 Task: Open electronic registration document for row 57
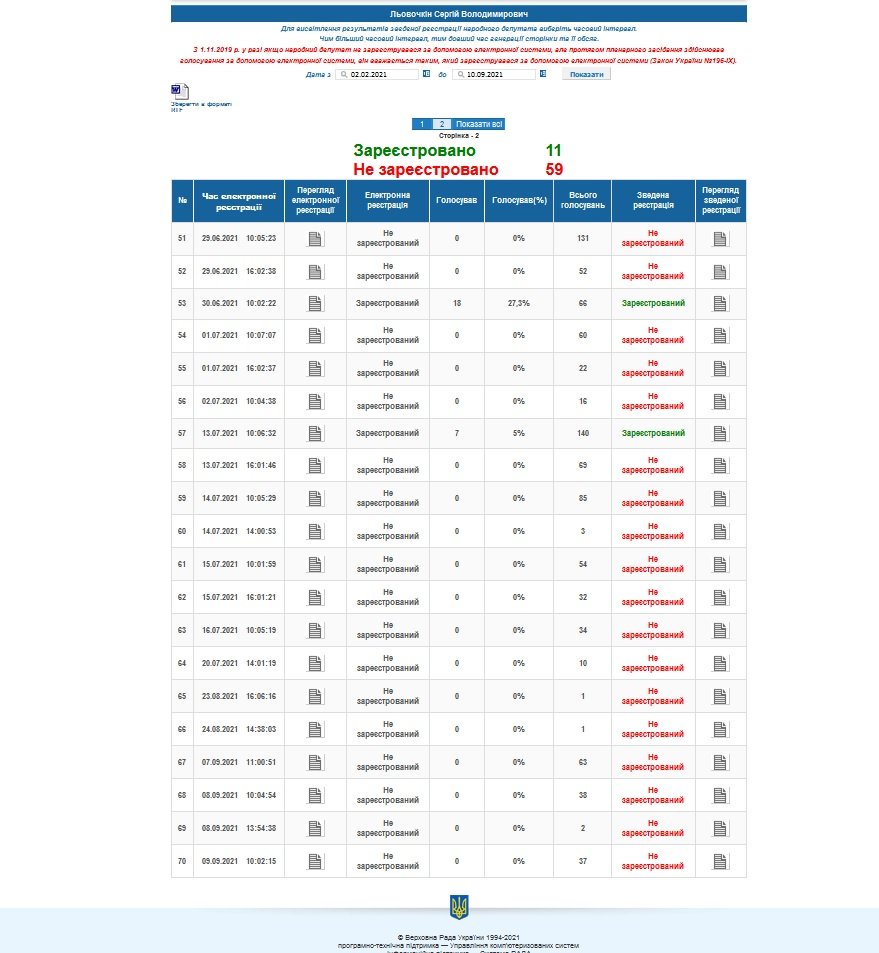pyautogui.click(x=316, y=434)
